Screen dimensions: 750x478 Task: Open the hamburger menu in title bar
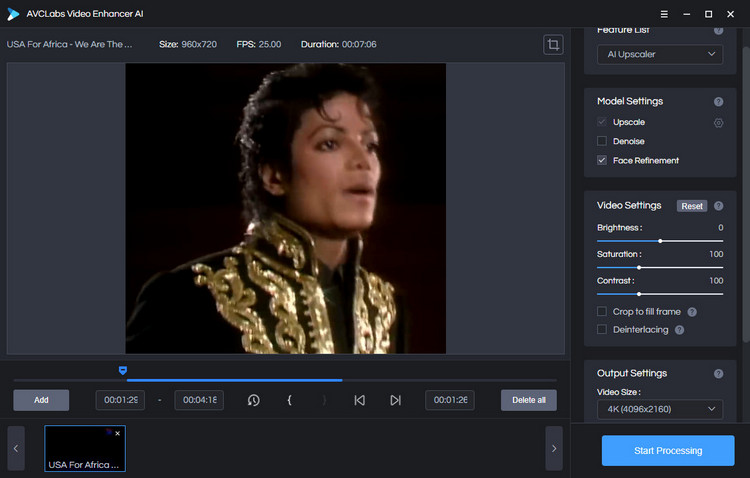(664, 14)
